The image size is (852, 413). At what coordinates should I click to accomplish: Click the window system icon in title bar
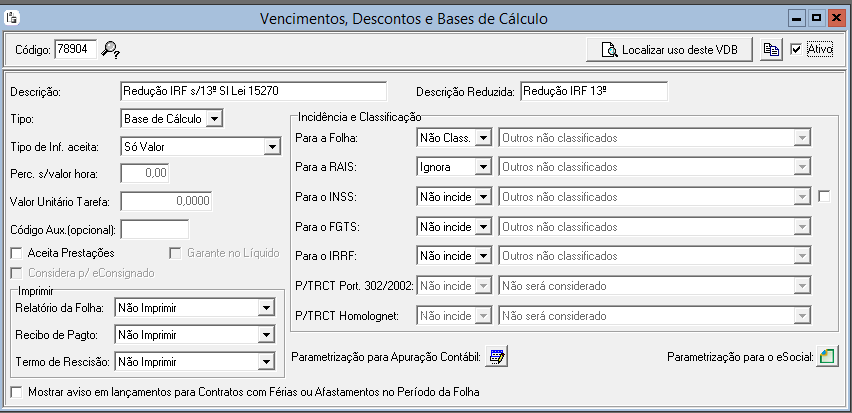(x=12, y=18)
